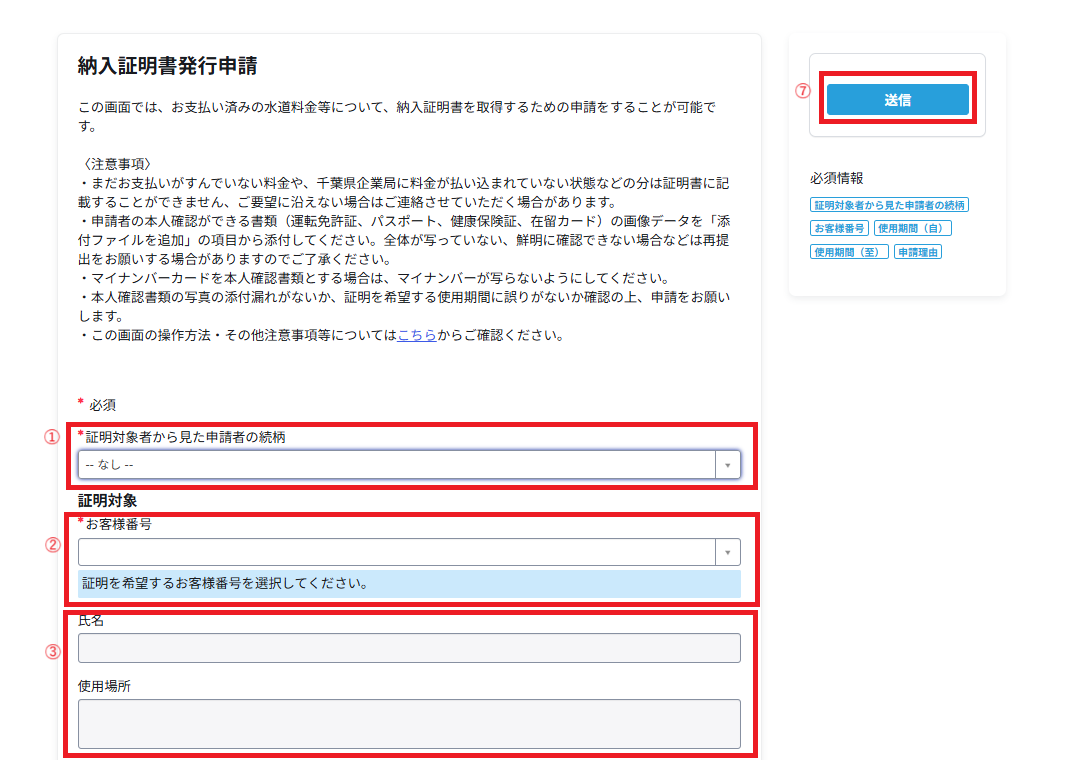1065x760 pixels.
Task: Click the circled ⑦ marker beside 送信
Action: pyautogui.click(x=802, y=90)
